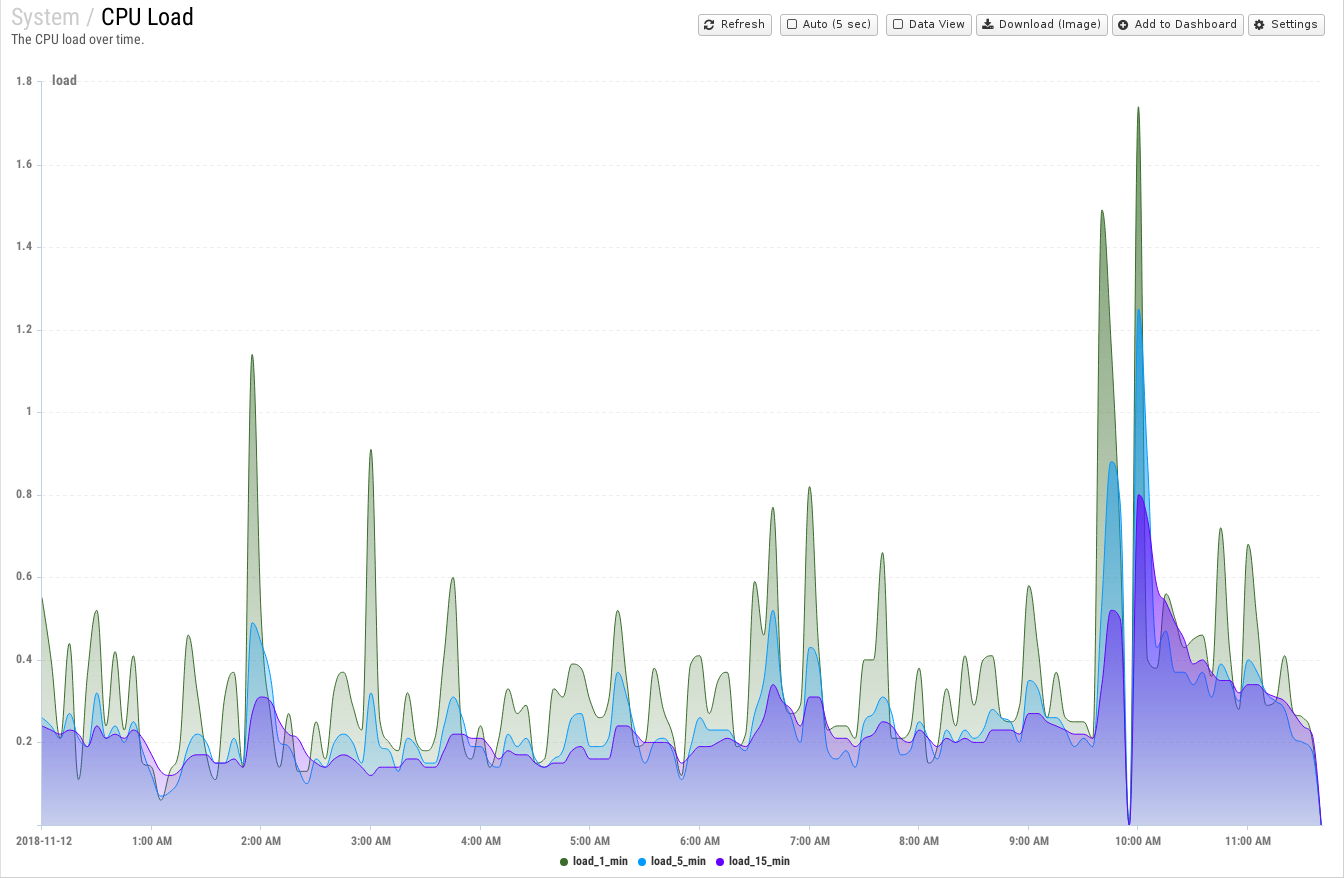
Task: Click the green load_1_min legend dot
Action: point(564,861)
